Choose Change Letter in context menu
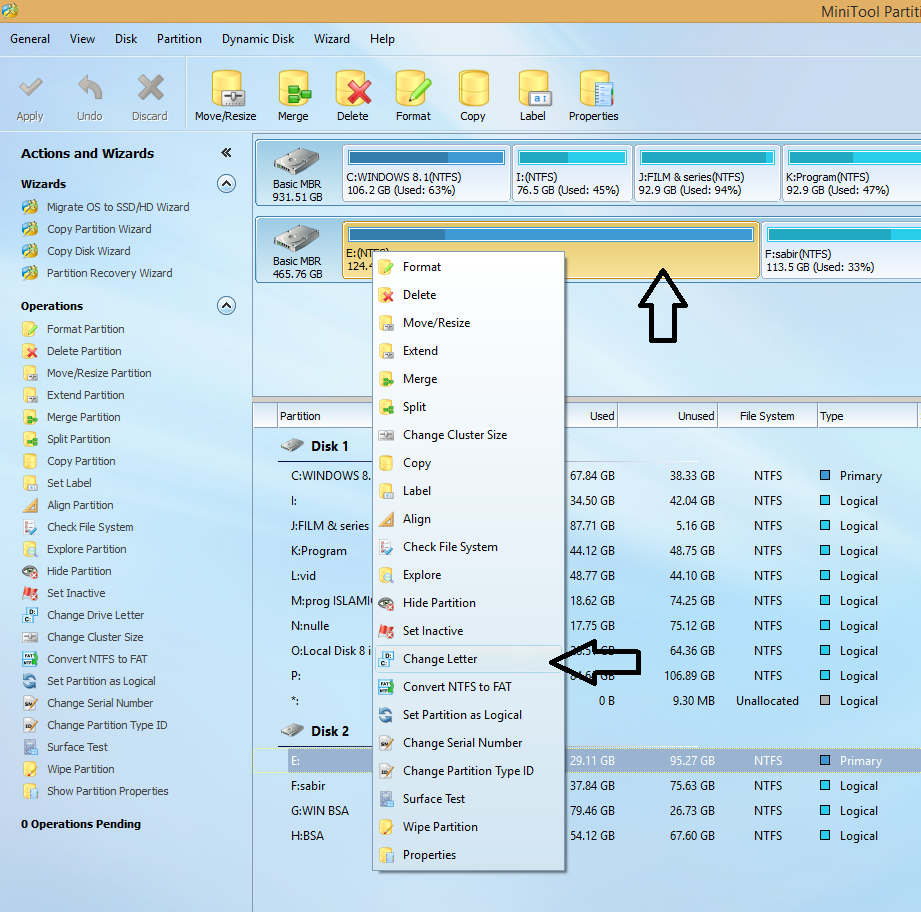This screenshot has height=912, width=921. click(x=469, y=659)
